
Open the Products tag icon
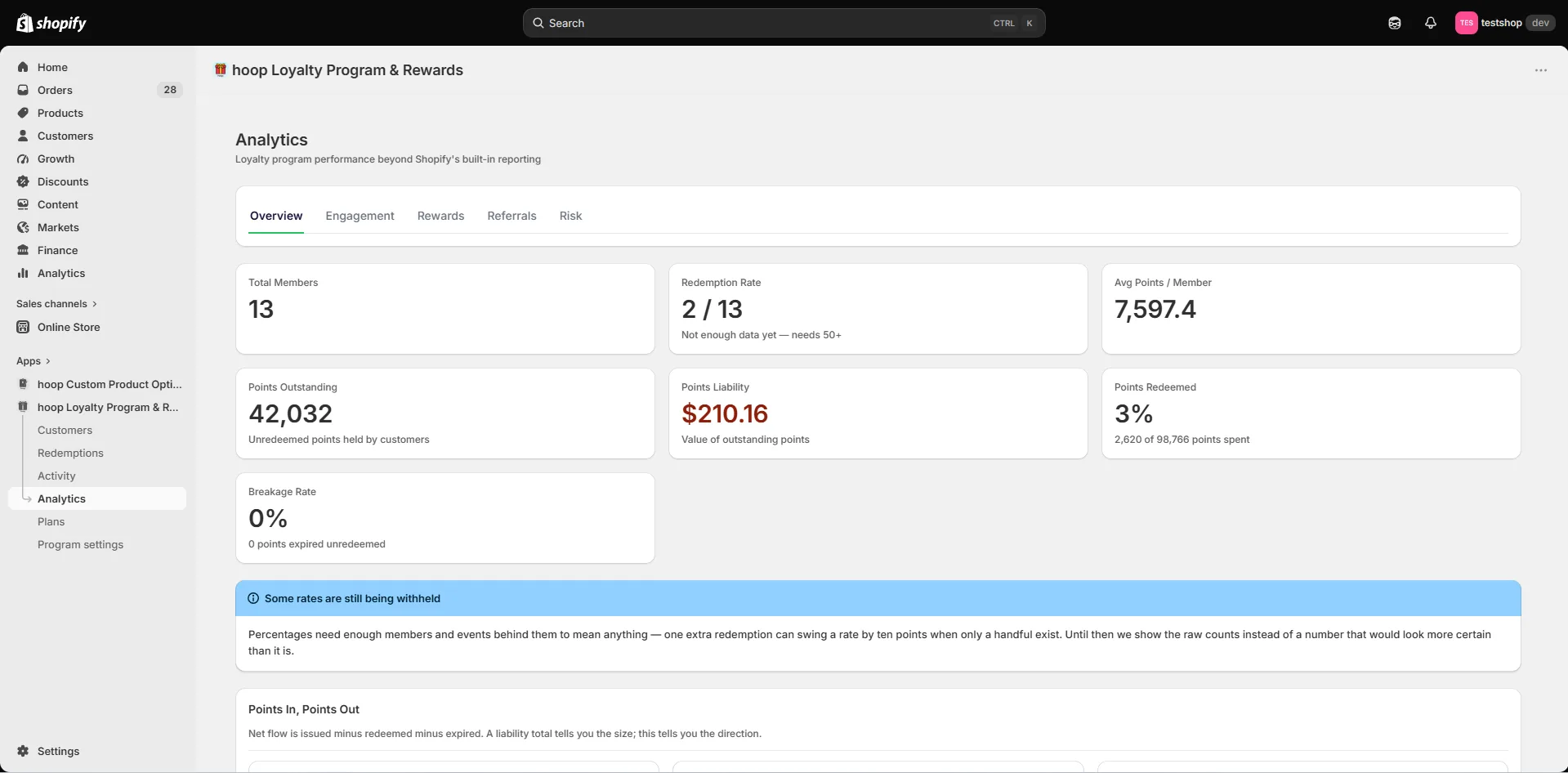click(x=23, y=113)
